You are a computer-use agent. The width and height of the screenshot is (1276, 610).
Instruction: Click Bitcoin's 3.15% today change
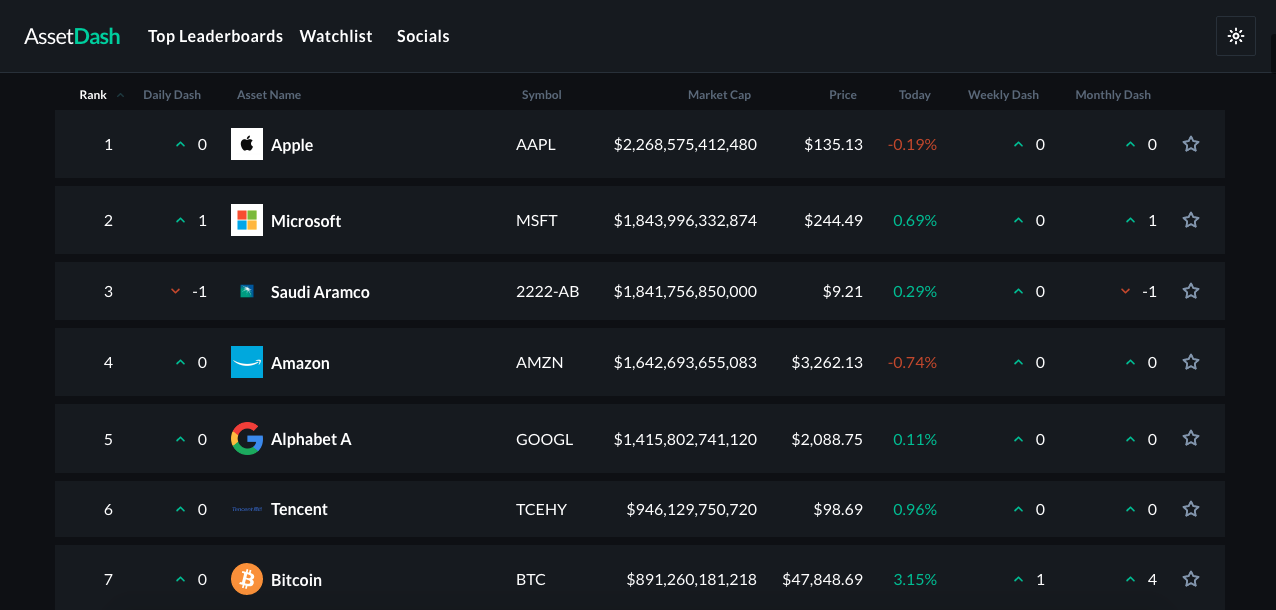click(x=915, y=579)
